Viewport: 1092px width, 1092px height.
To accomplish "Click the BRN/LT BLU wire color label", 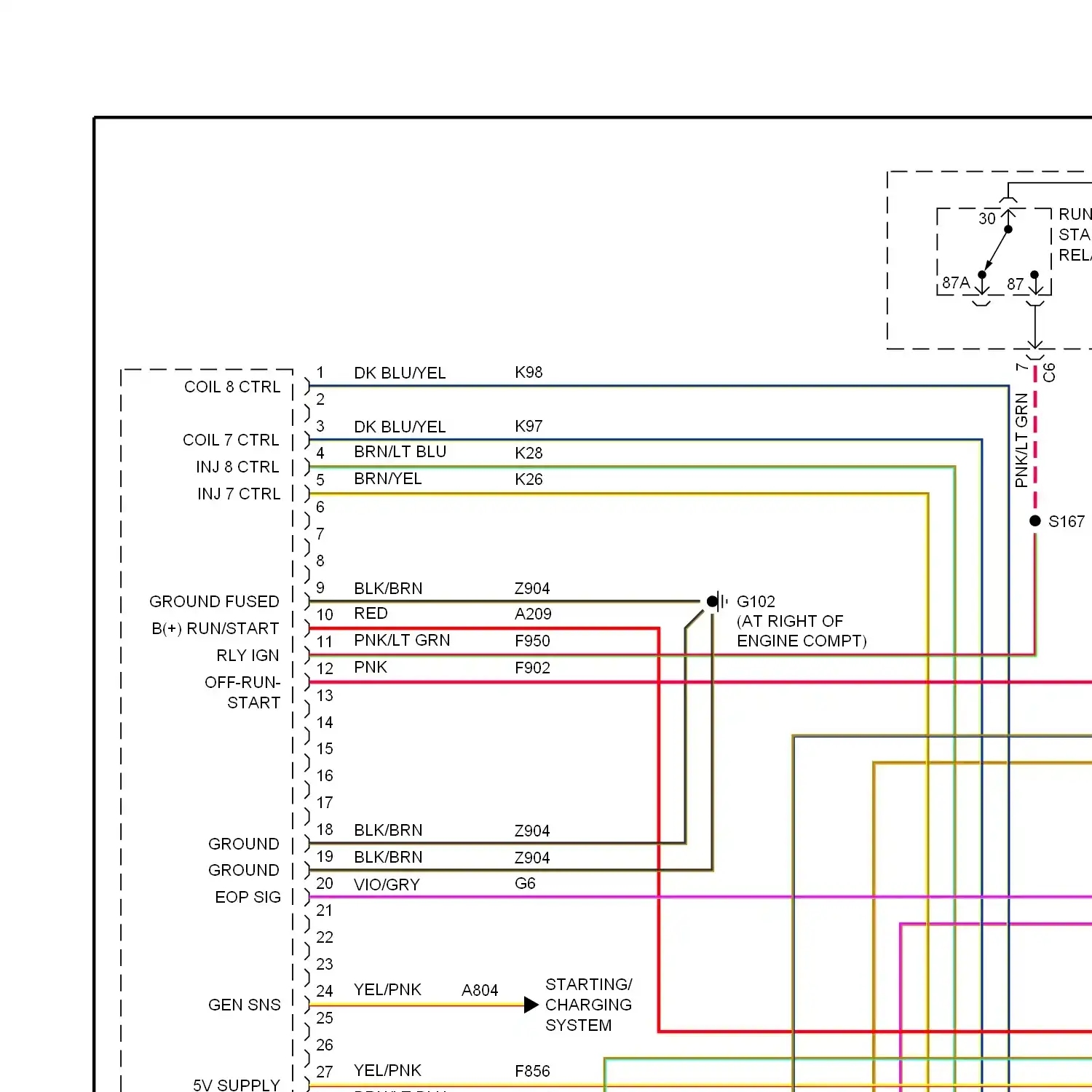I will point(400,451).
